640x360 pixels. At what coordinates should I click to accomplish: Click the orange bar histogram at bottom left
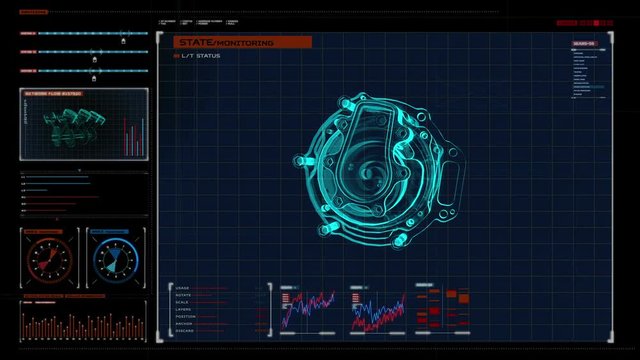click(84, 327)
